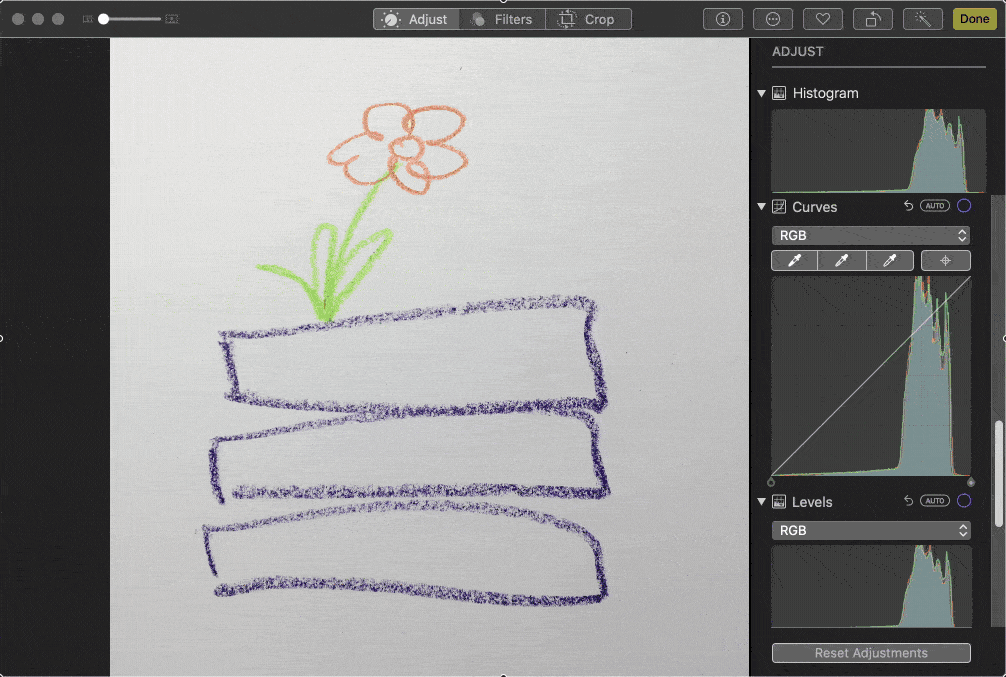Click the large zoom-in thumbnail icon
The height and width of the screenshot is (677, 1006).
pyautogui.click(x=172, y=19)
